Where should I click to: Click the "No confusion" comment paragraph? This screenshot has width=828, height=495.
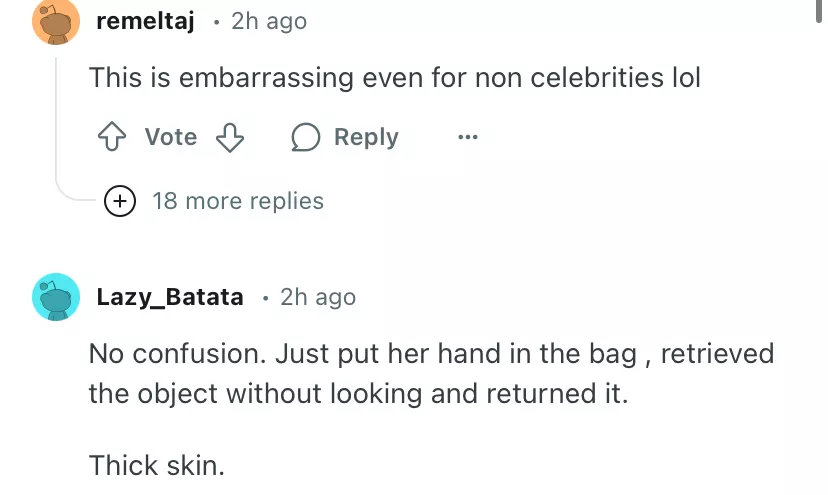tap(431, 373)
